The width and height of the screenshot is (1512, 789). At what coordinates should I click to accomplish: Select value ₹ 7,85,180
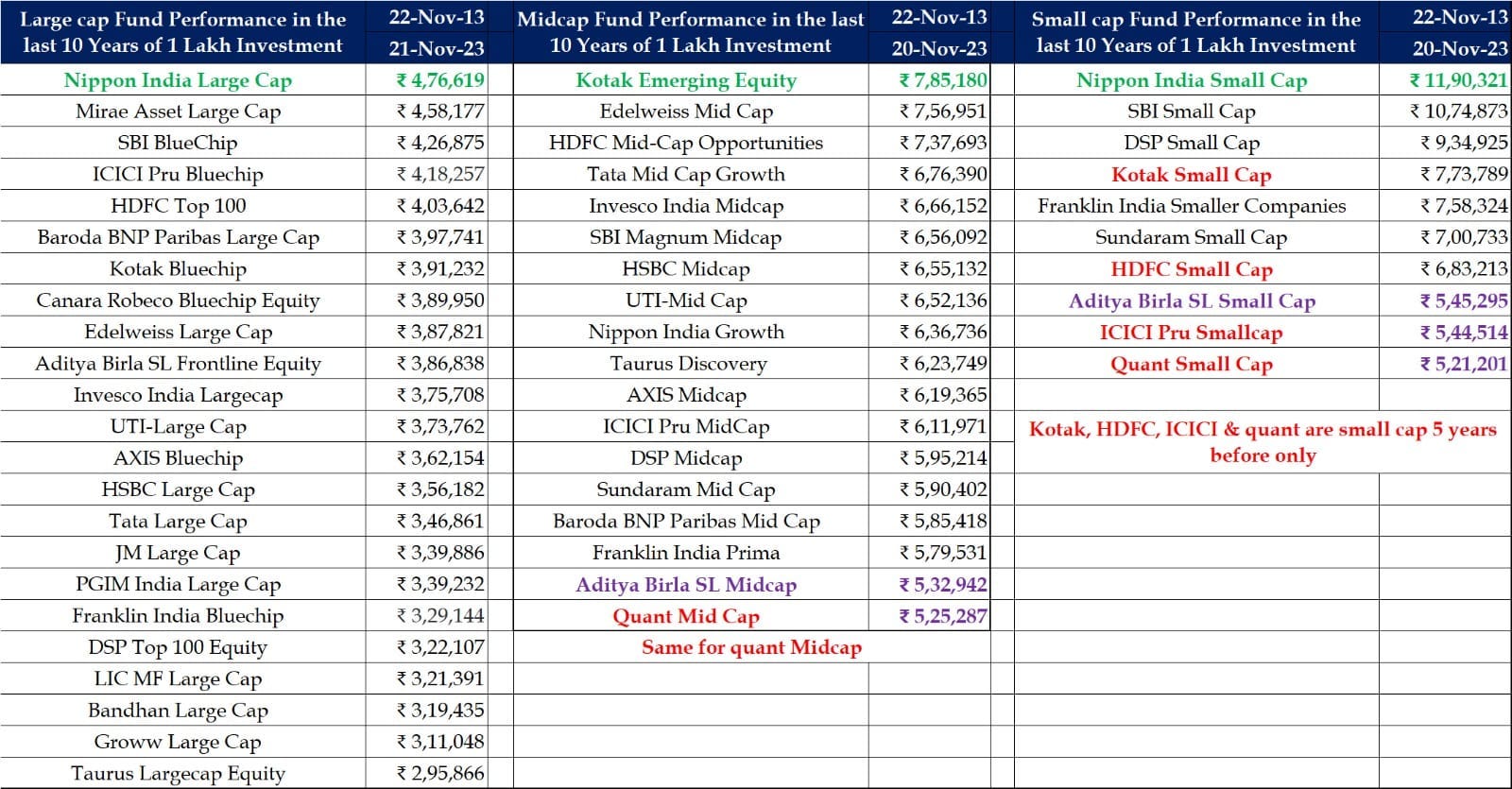point(943,80)
